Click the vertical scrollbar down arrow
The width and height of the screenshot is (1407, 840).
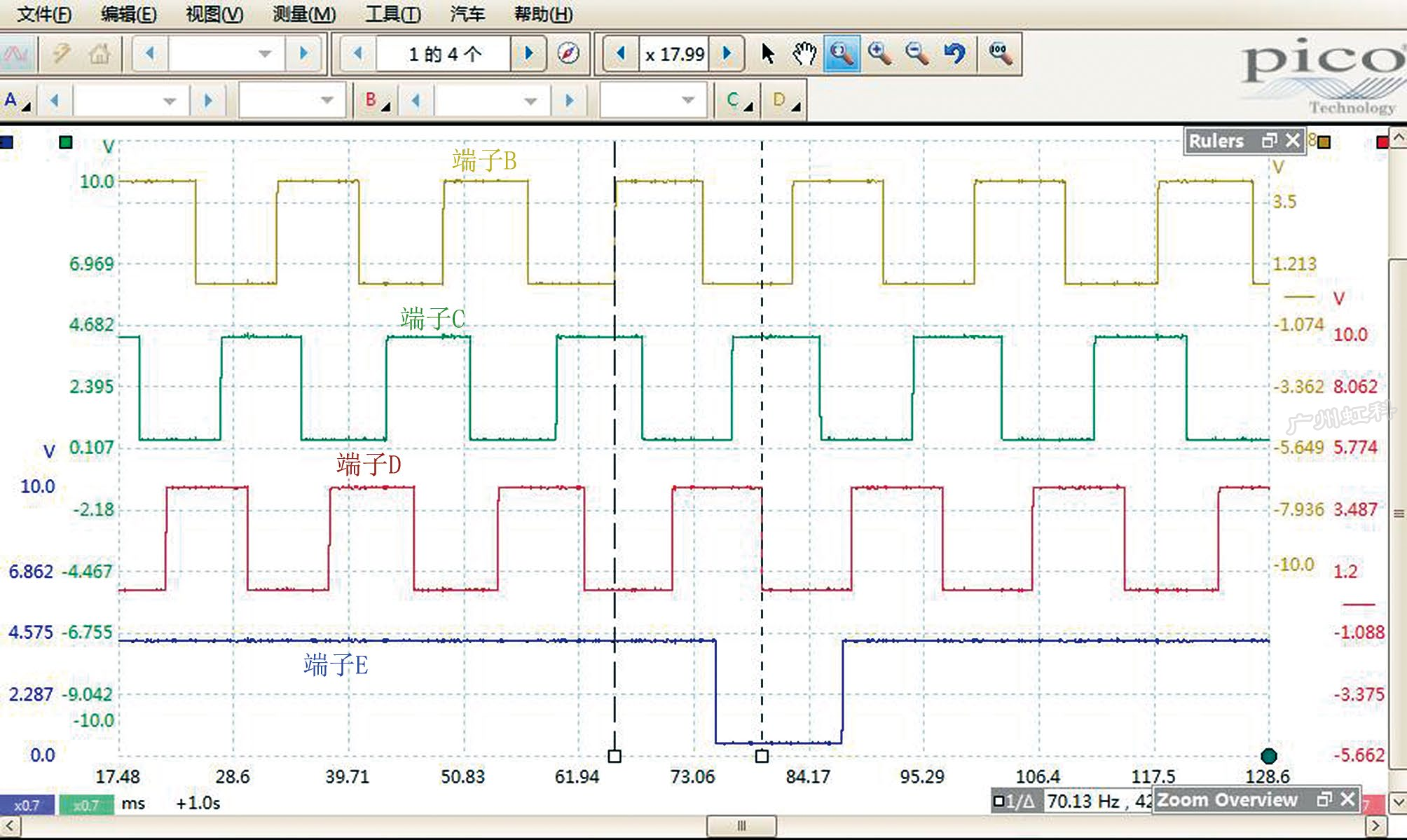click(1398, 801)
